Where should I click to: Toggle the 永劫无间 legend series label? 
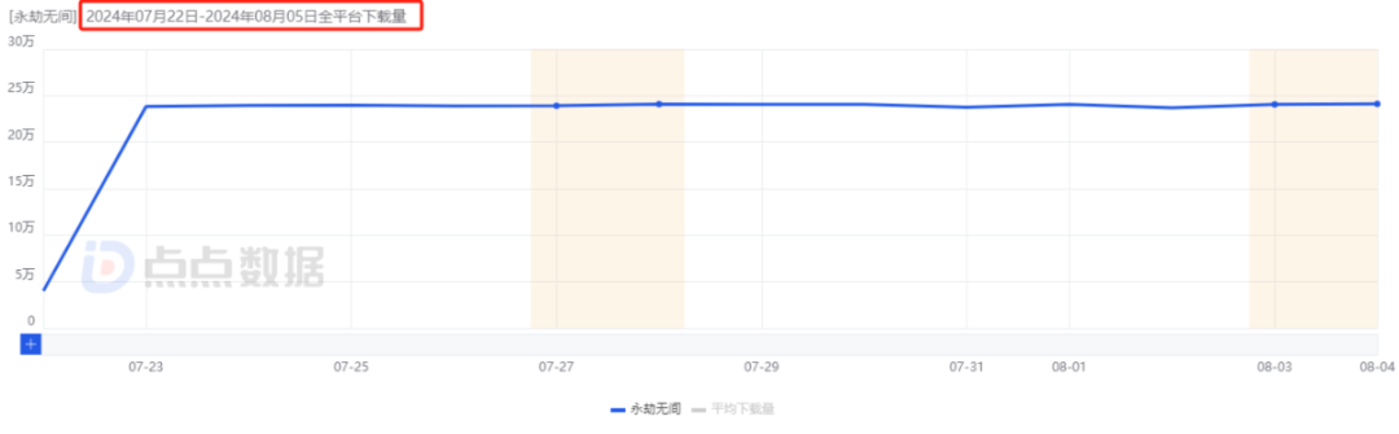pos(656,409)
